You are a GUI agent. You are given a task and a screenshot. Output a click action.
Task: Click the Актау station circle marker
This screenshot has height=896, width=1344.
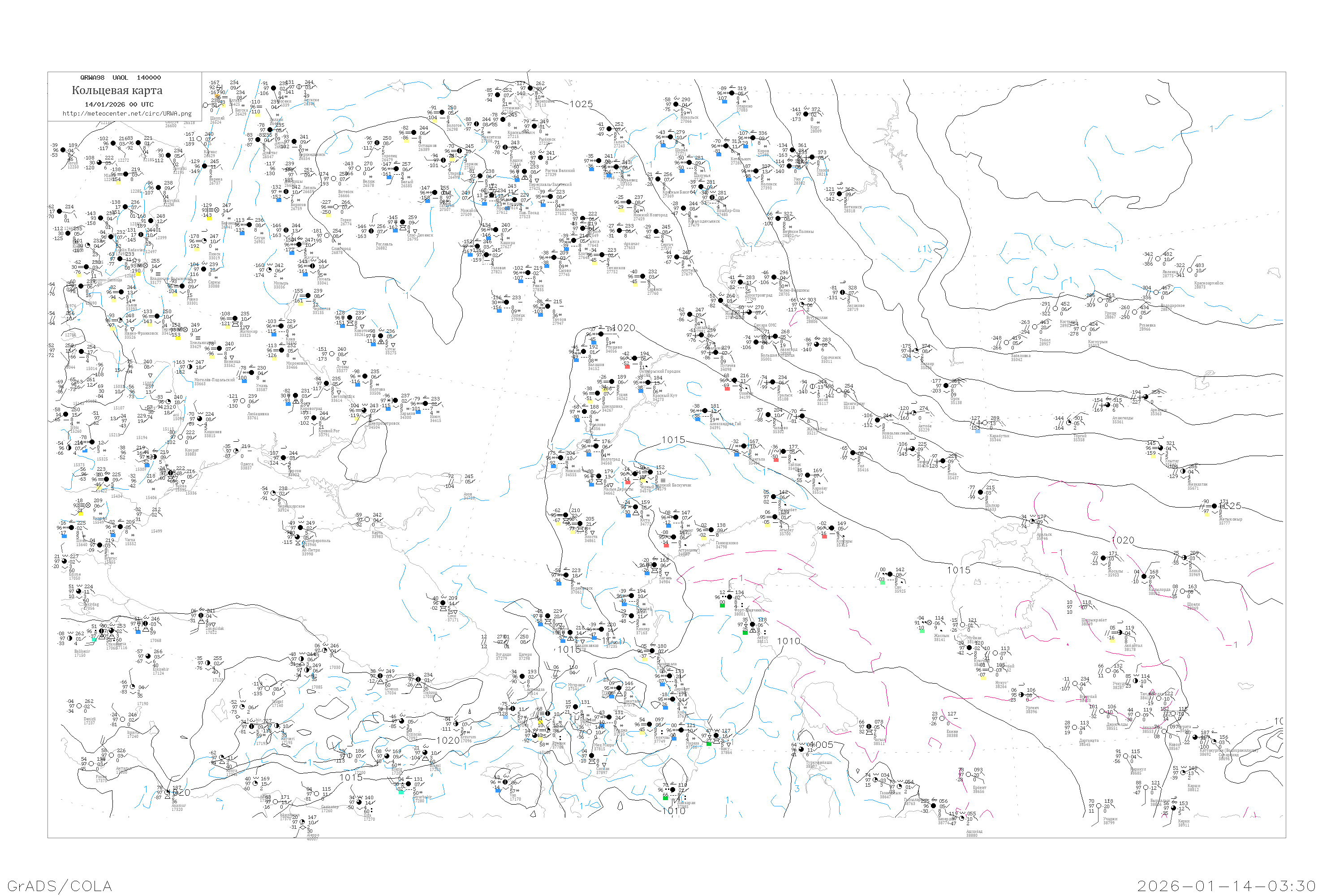click(x=753, y=625)
